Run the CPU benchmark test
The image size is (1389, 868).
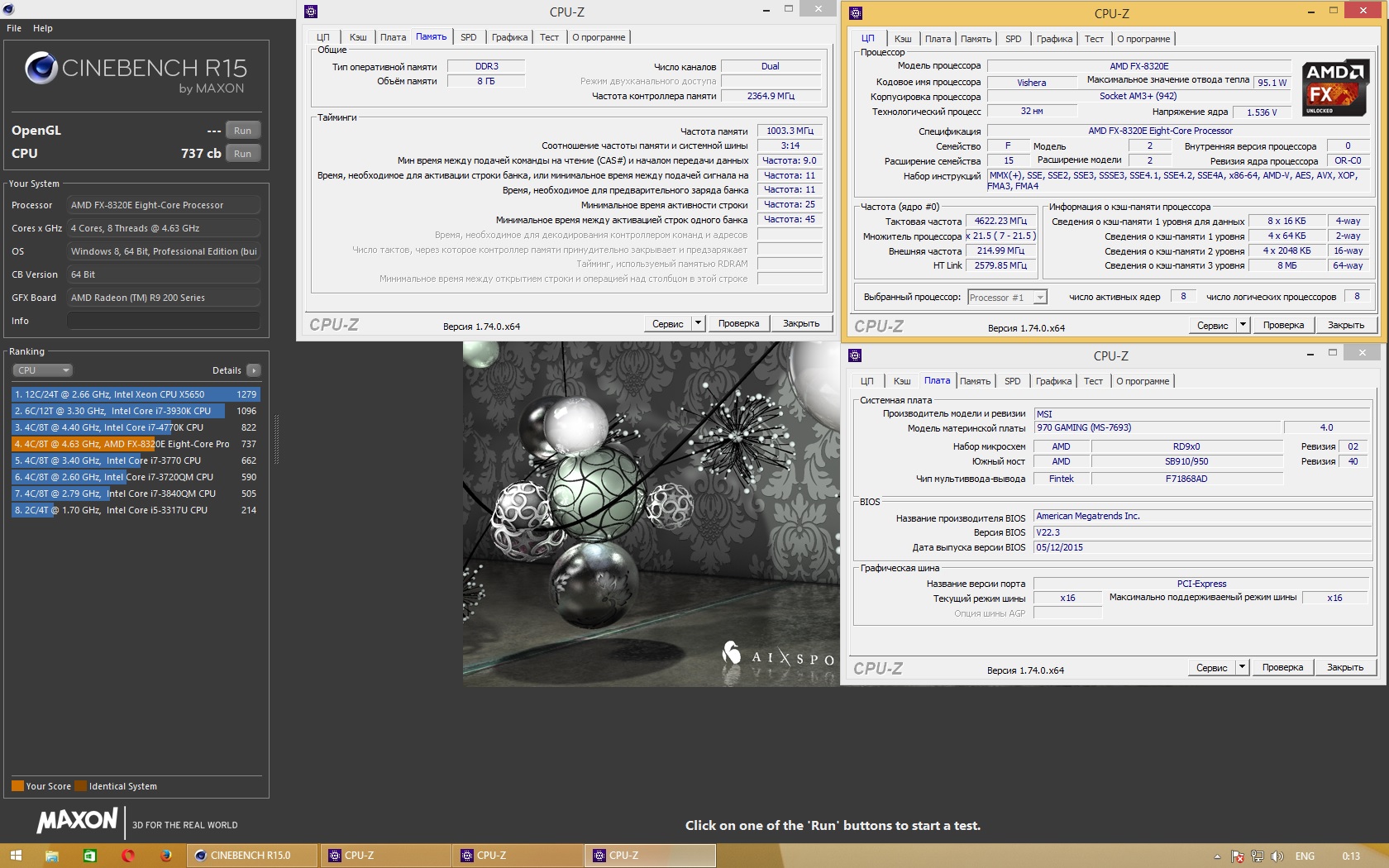(x=242, y=154)
